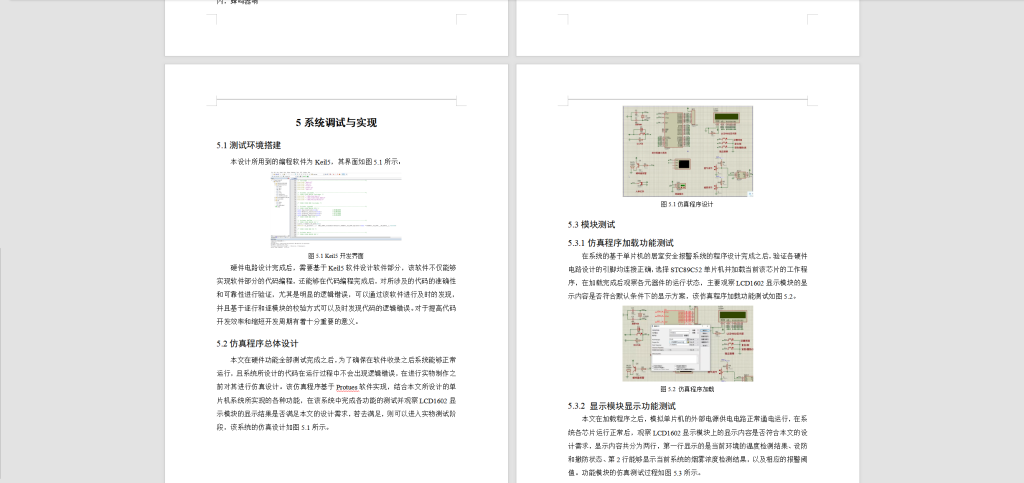Click the line starting "本设计所用到的编程软件为 Keil5"
Image resolution: width=1024 pixels, height=483 pixels.
tap(315, 161)
